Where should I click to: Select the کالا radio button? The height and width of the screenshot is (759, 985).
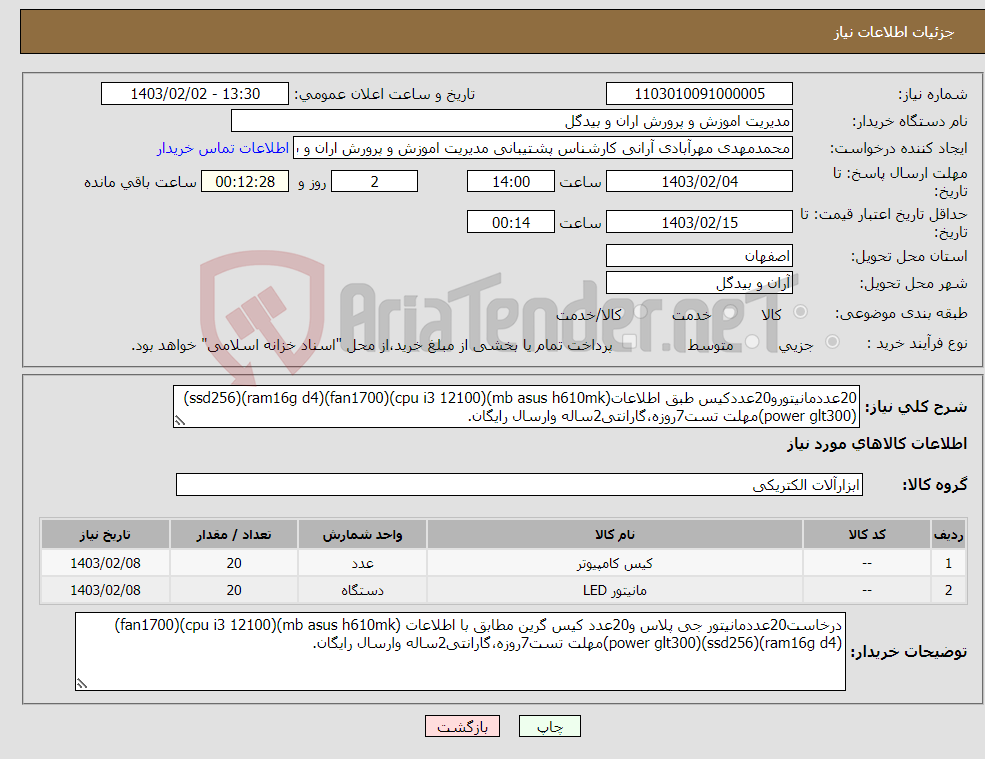[x=800, y=312]
